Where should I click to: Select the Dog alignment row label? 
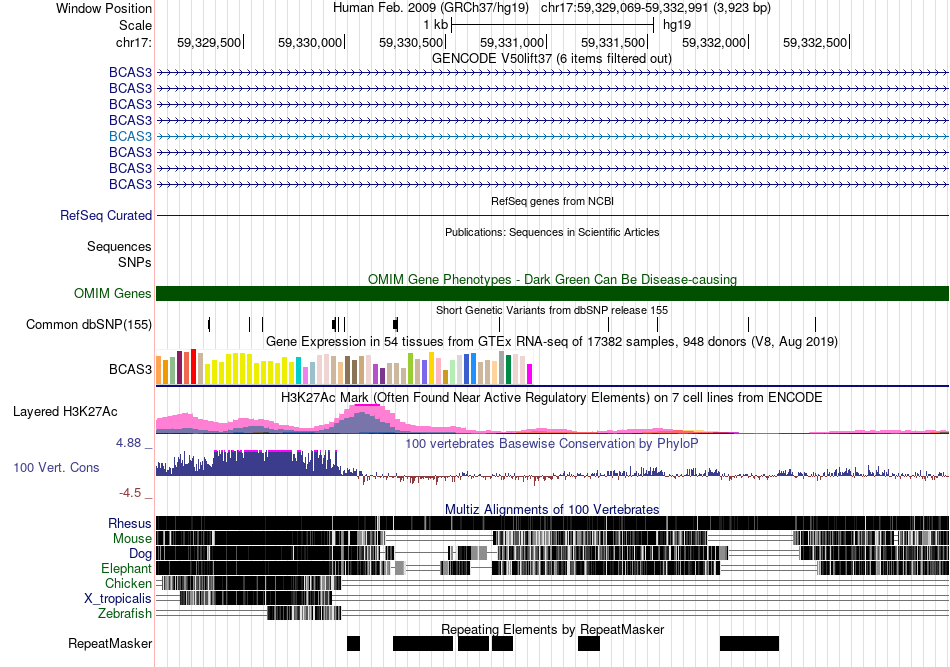[140, 554]
